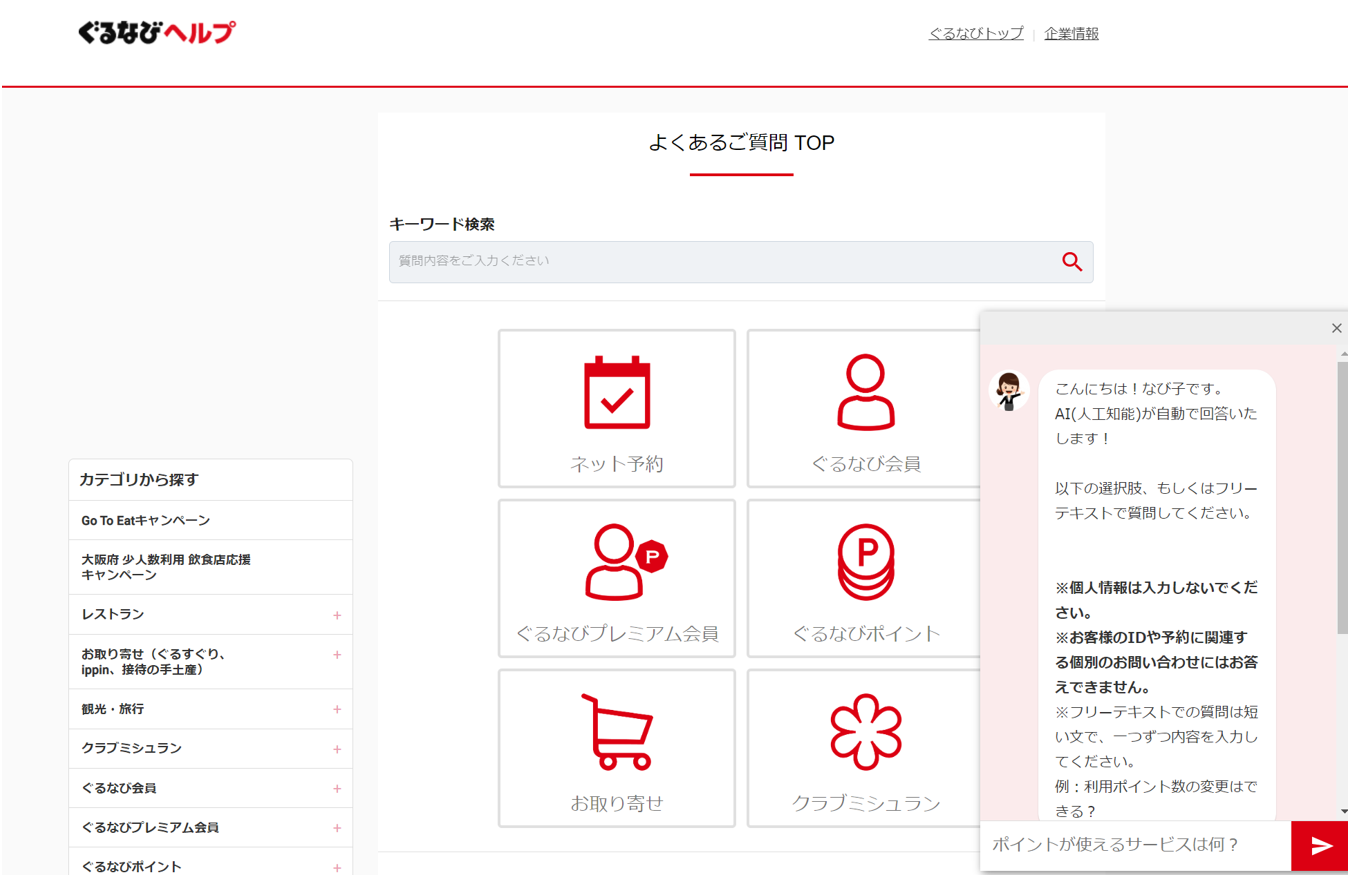1349x887 pixels.
Task: Click the こんにちは！なび子です chat greeting
Action: click(x=1139, y=389)
